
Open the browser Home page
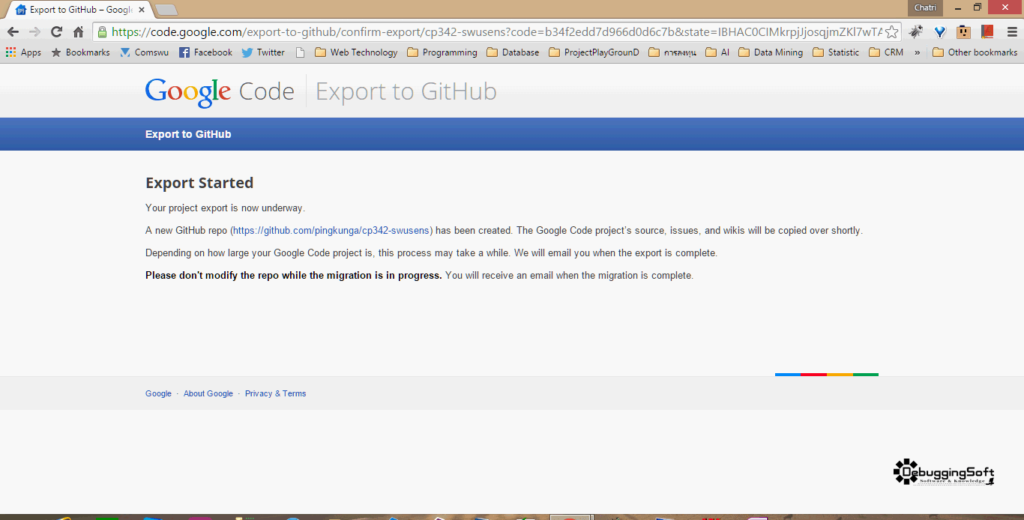tap(78, 31)
